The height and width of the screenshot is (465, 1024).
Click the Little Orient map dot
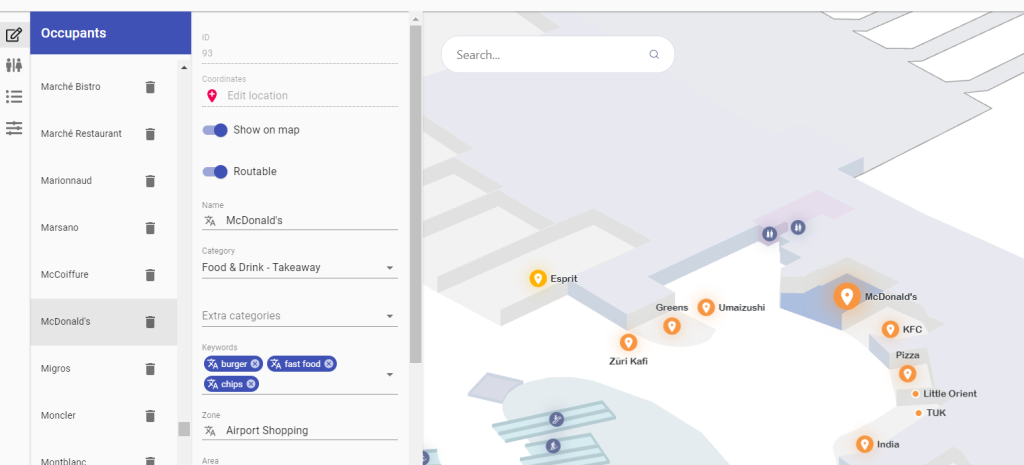click(916, 394)
